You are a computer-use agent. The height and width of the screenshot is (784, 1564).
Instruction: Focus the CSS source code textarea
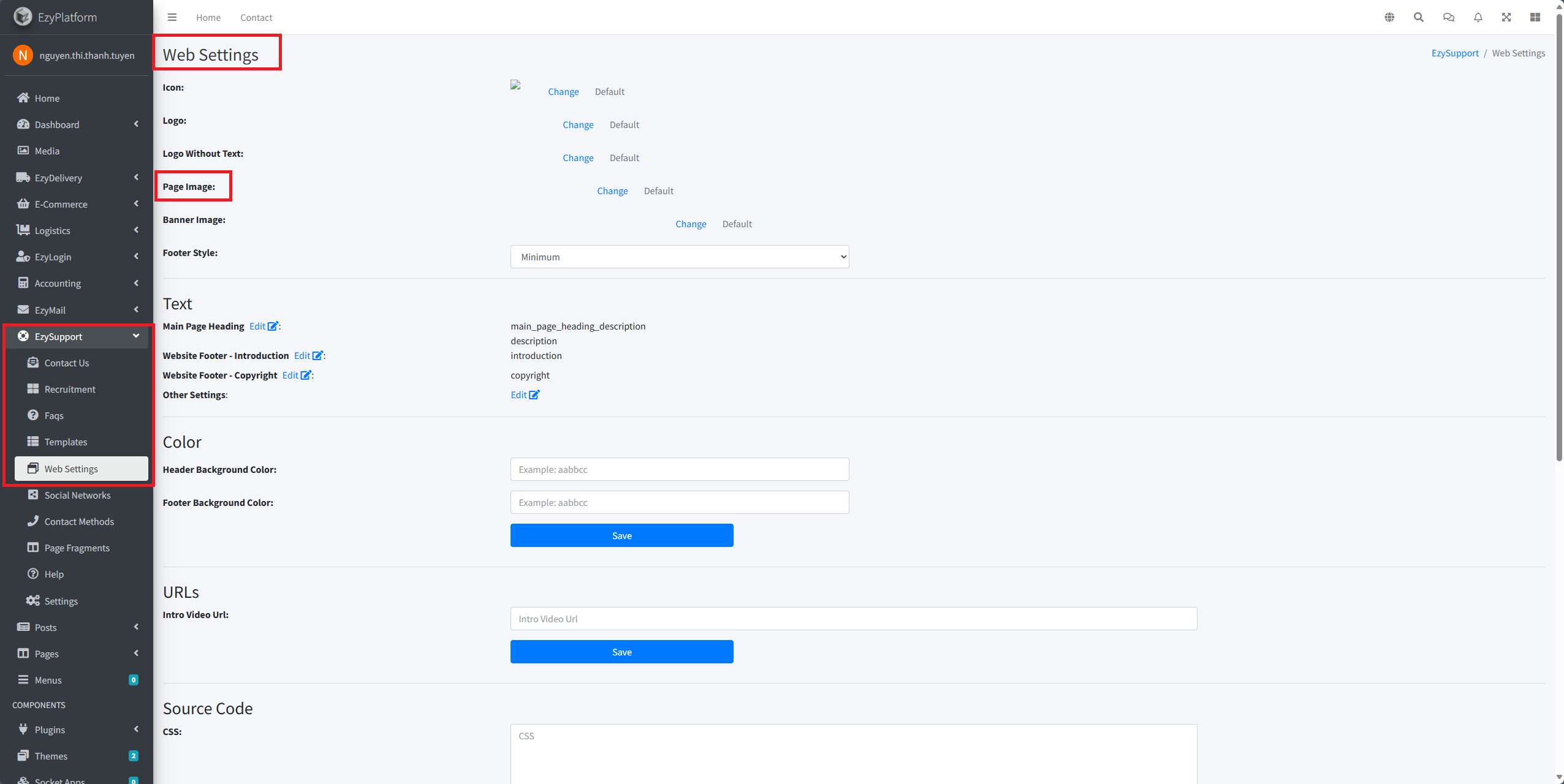(854, 754)
